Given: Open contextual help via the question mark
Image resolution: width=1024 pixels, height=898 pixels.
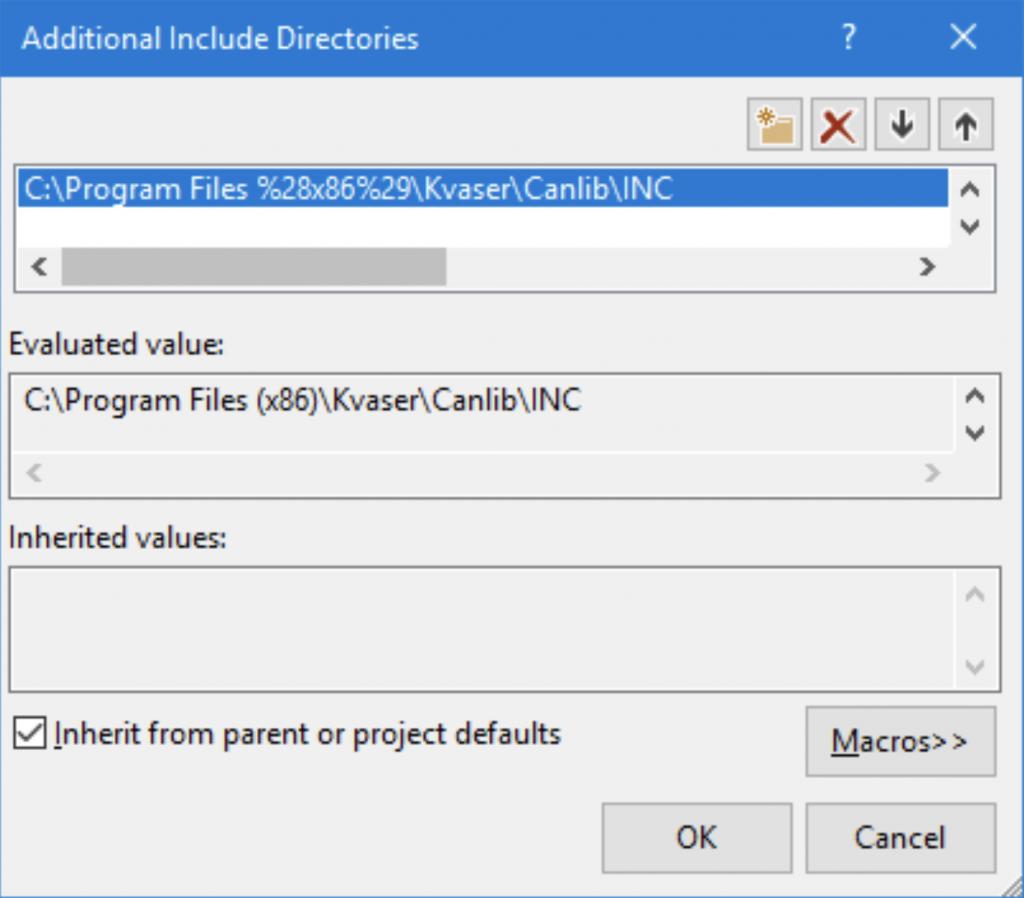Looking at the screenshot, I should [849, 37].
